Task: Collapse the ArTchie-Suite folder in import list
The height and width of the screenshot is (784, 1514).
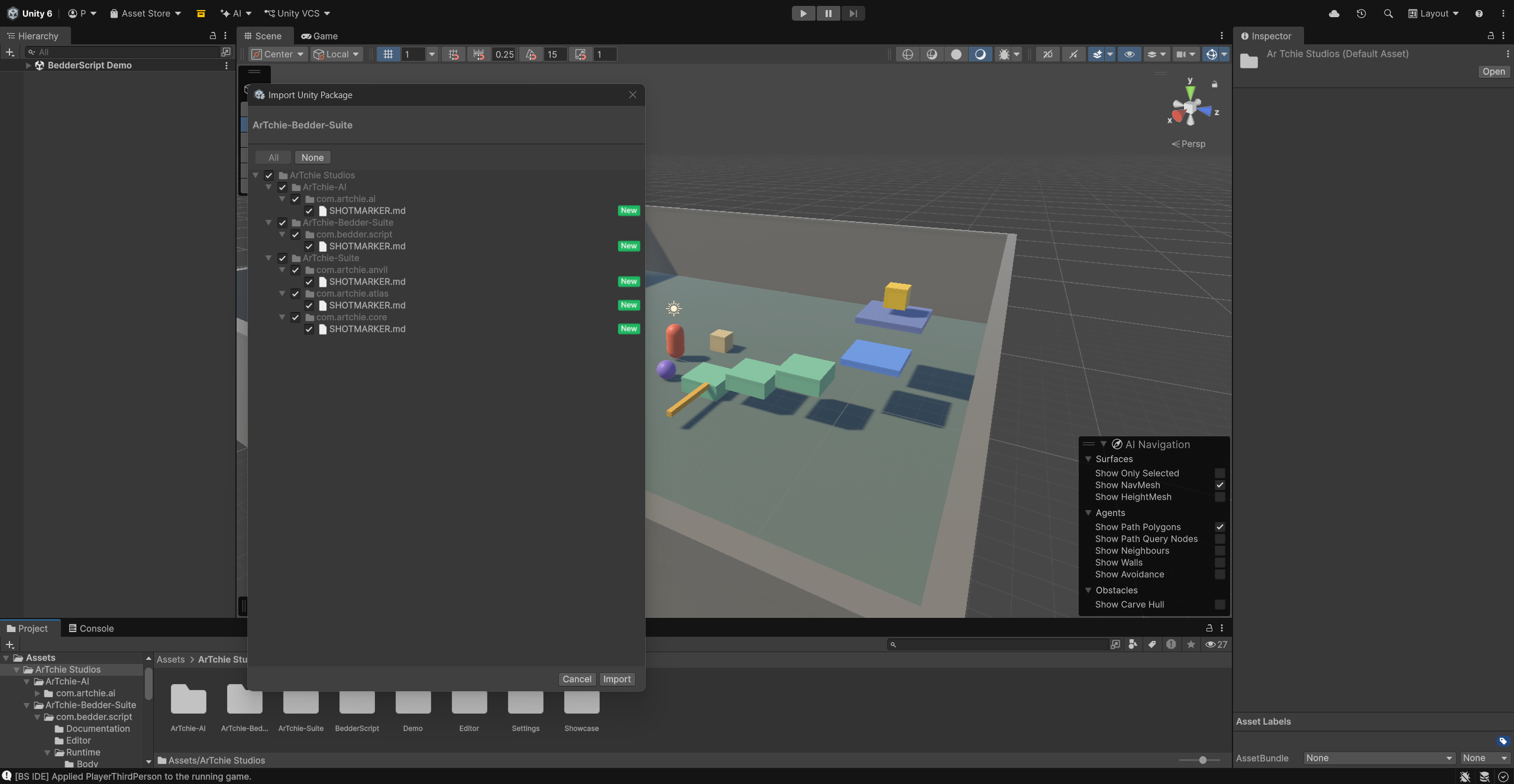Action: pos(268,258)
